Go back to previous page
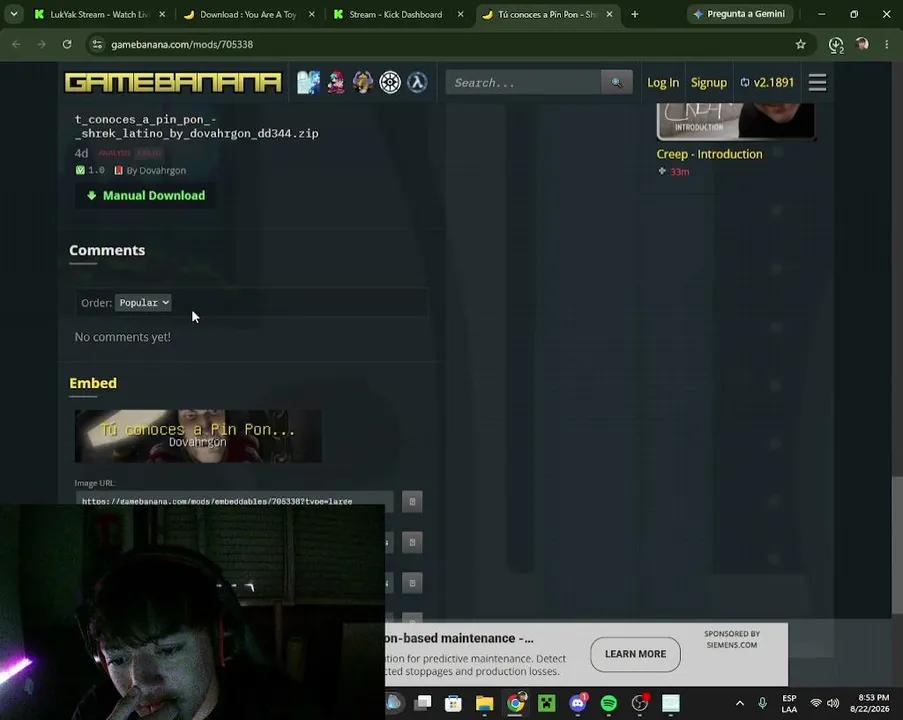 pyautogui.click(x=16, y=44)
